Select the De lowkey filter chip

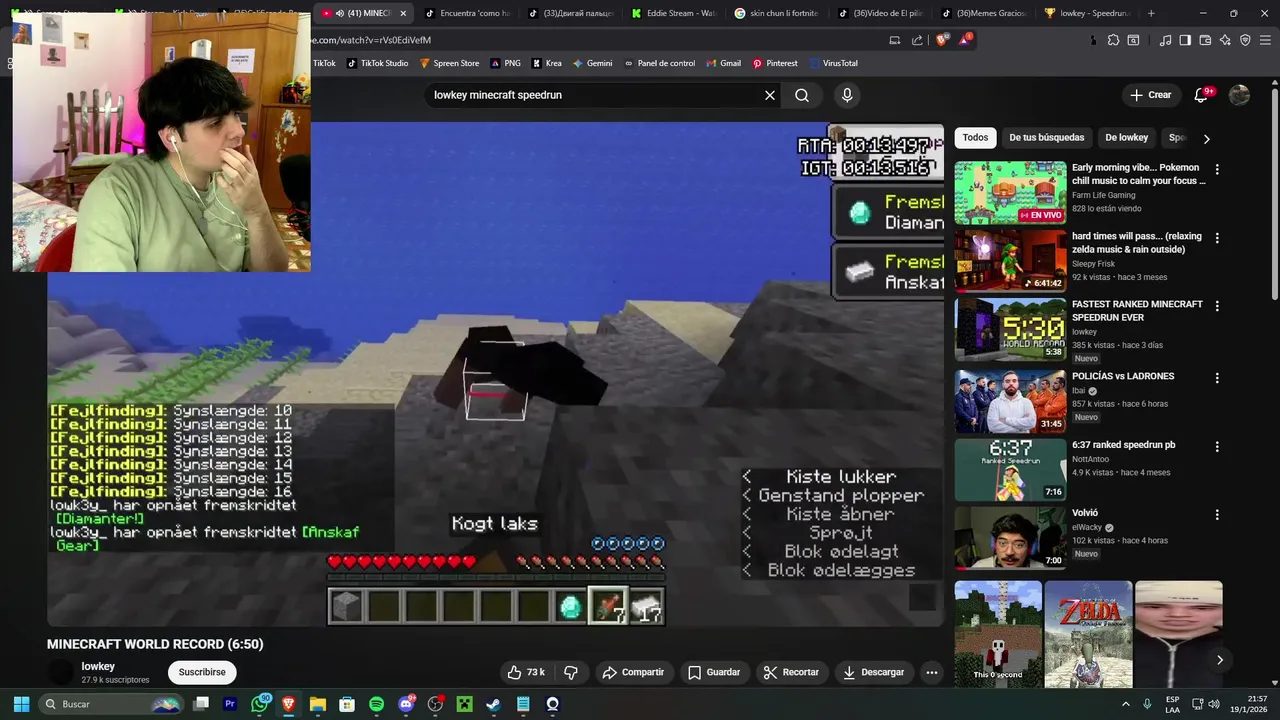(1126, 137)
